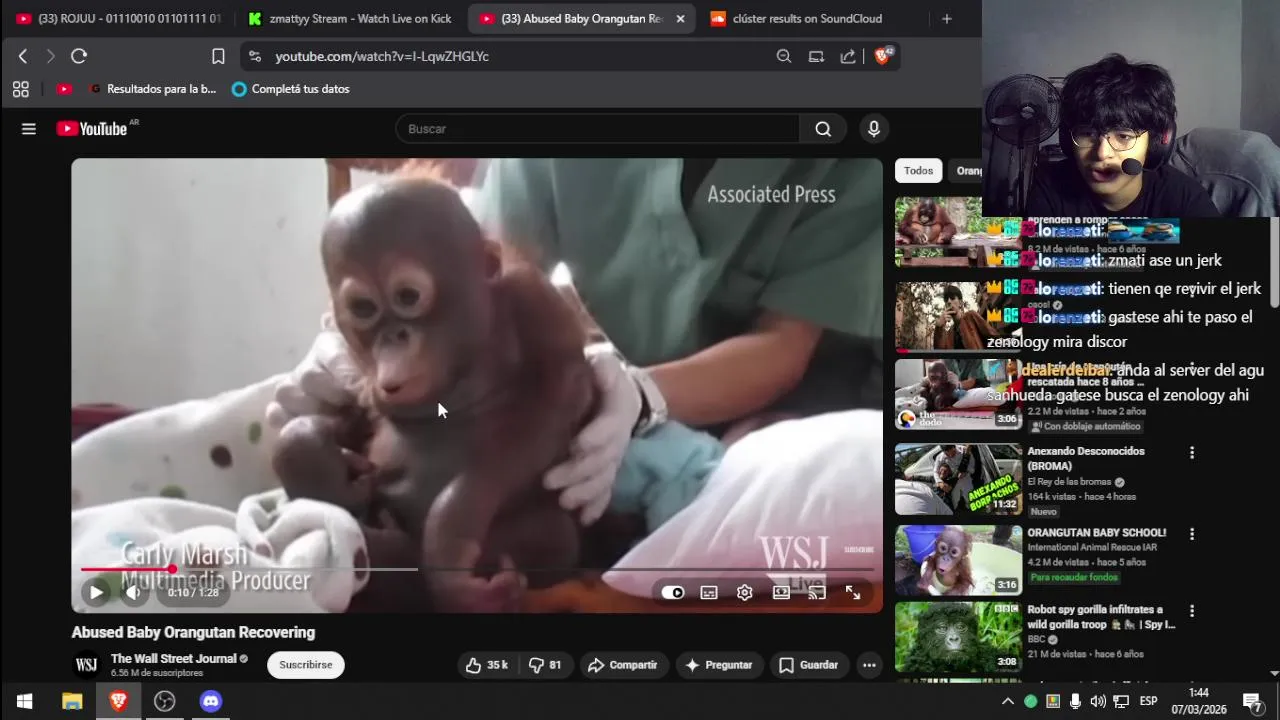Open options menu for Robot spy gorilla video

(1191, 611)
